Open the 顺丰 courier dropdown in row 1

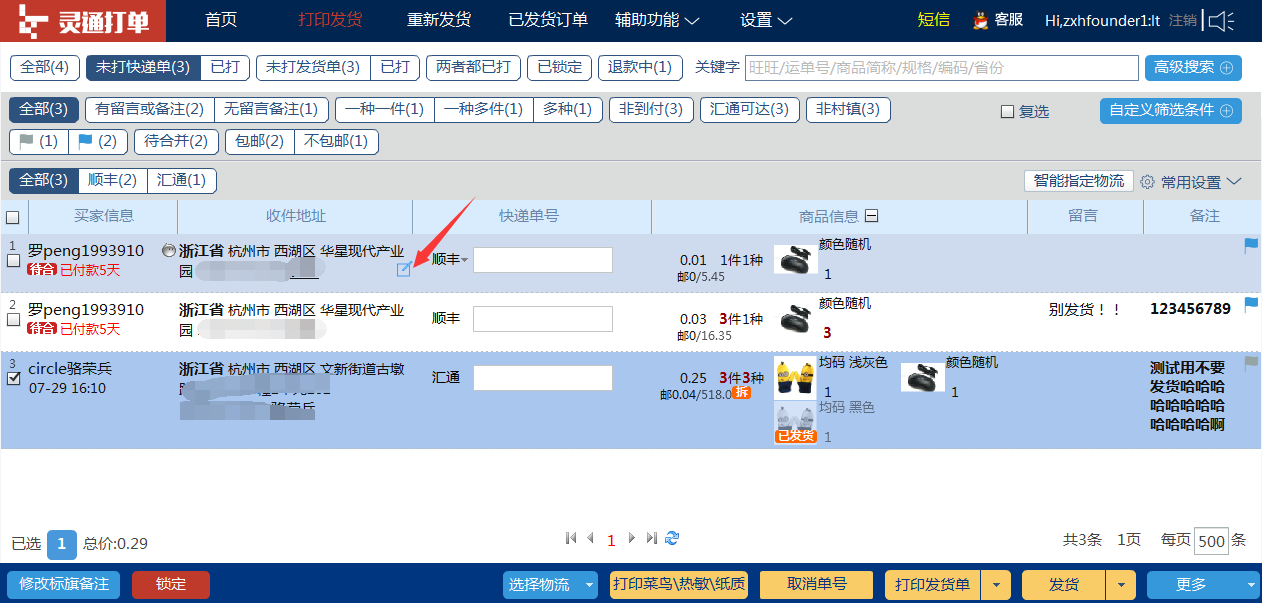click(x=450, y=260)
